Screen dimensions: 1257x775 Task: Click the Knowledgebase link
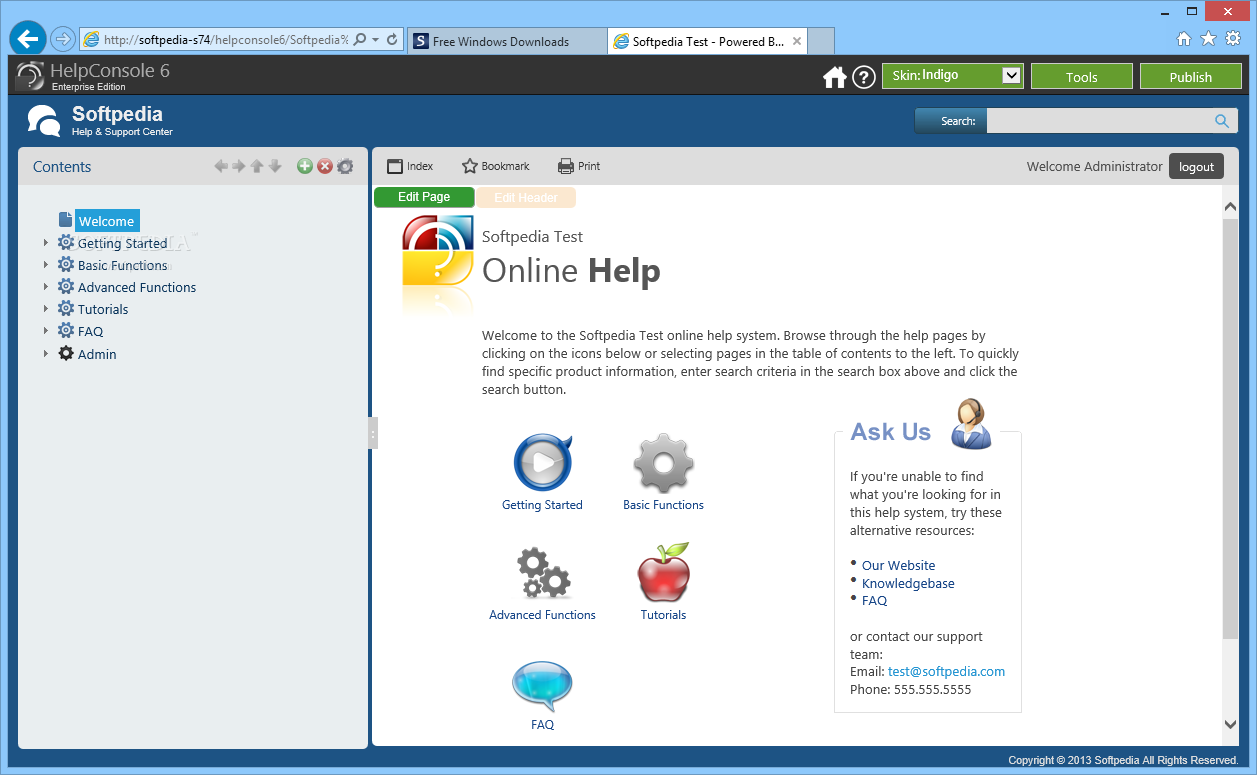tap(908, 583)
